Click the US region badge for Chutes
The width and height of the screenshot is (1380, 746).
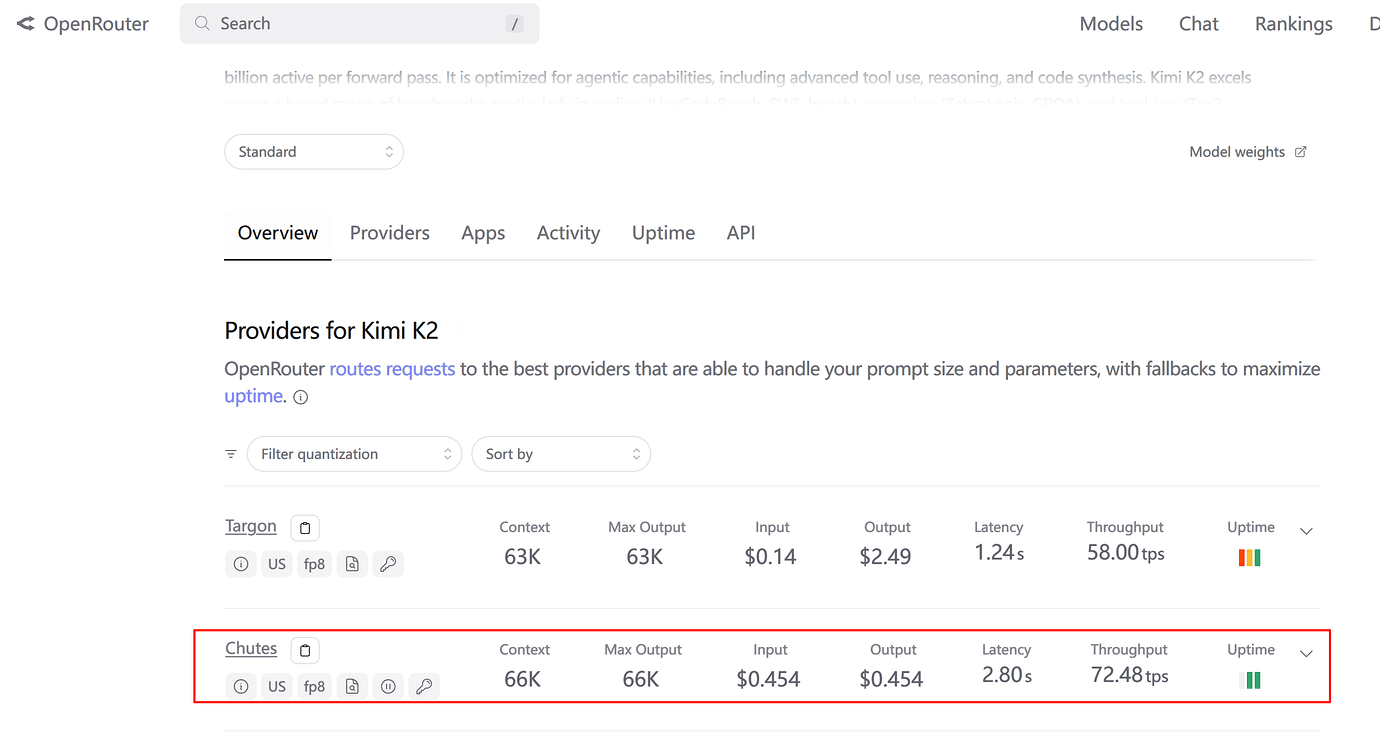[x=277, y=686]
